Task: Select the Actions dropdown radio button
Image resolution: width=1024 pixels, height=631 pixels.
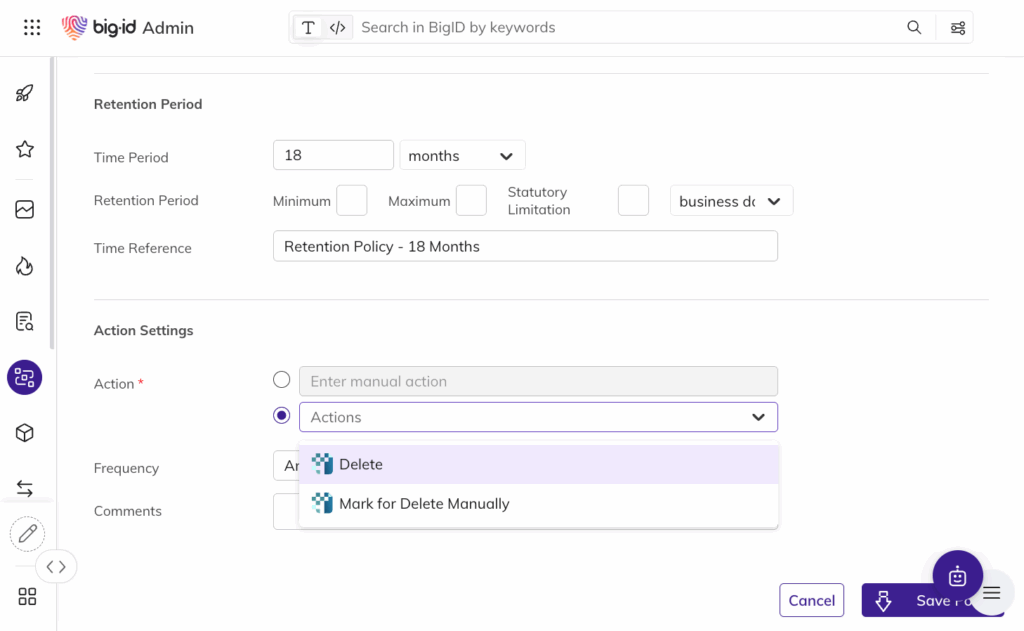Action: click(282, 416)
